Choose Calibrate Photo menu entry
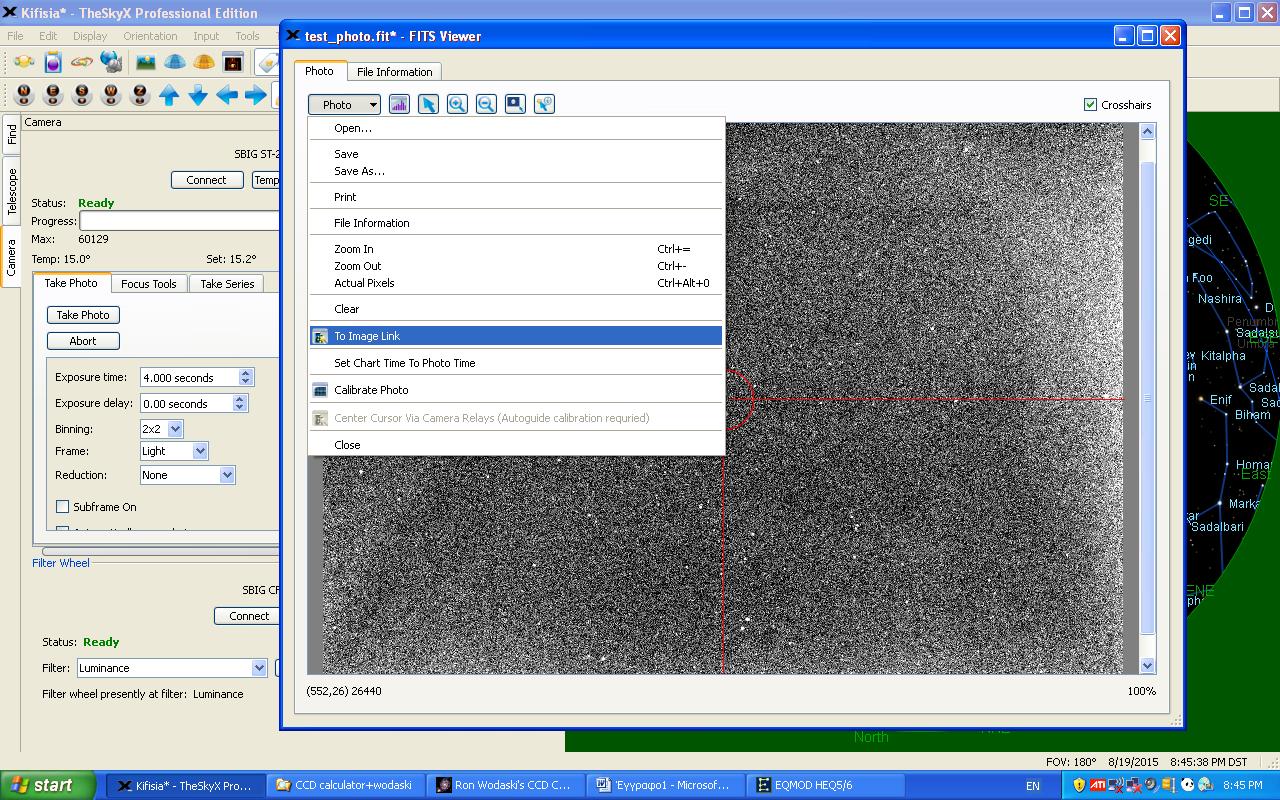The image size is (1280, 800). [371, 390]
